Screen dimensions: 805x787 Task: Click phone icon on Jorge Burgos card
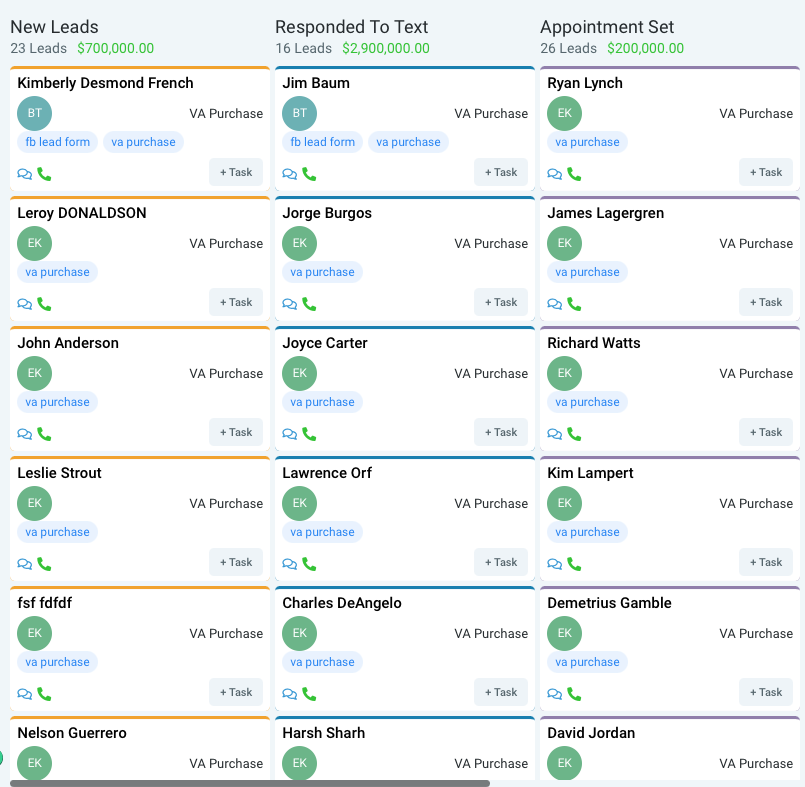tap(309, 304)
